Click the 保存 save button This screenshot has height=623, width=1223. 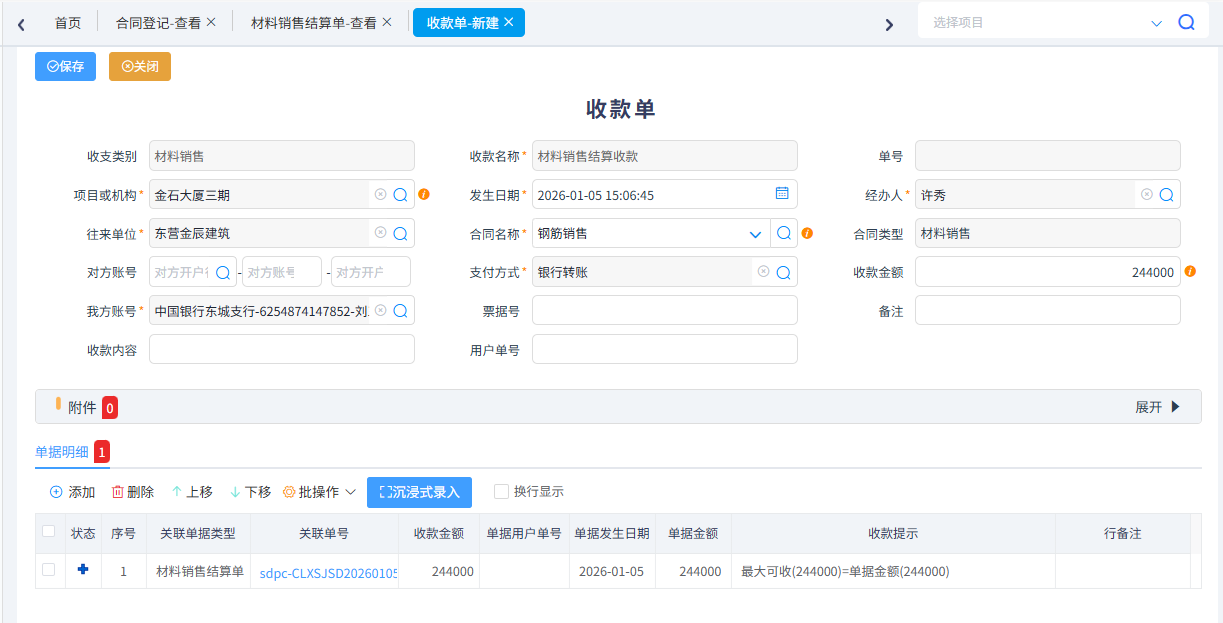coord(65,66)
